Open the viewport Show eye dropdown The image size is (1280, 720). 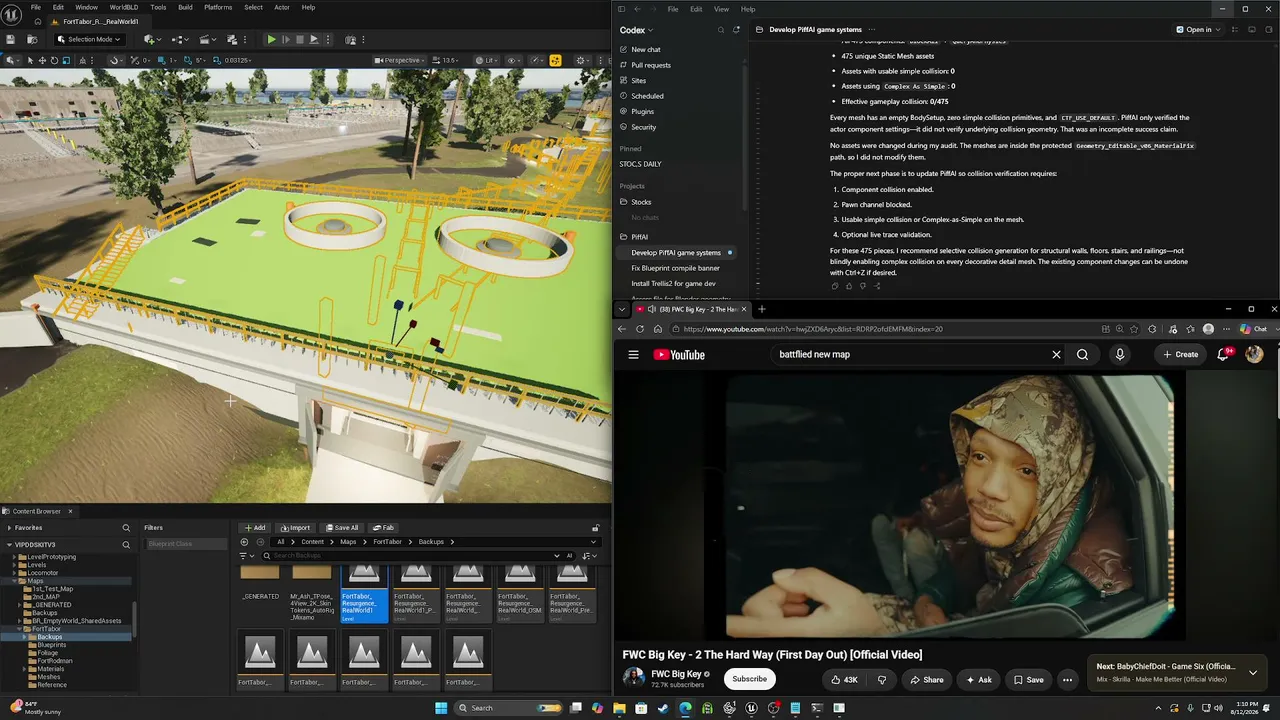click(x=515, y=60)
